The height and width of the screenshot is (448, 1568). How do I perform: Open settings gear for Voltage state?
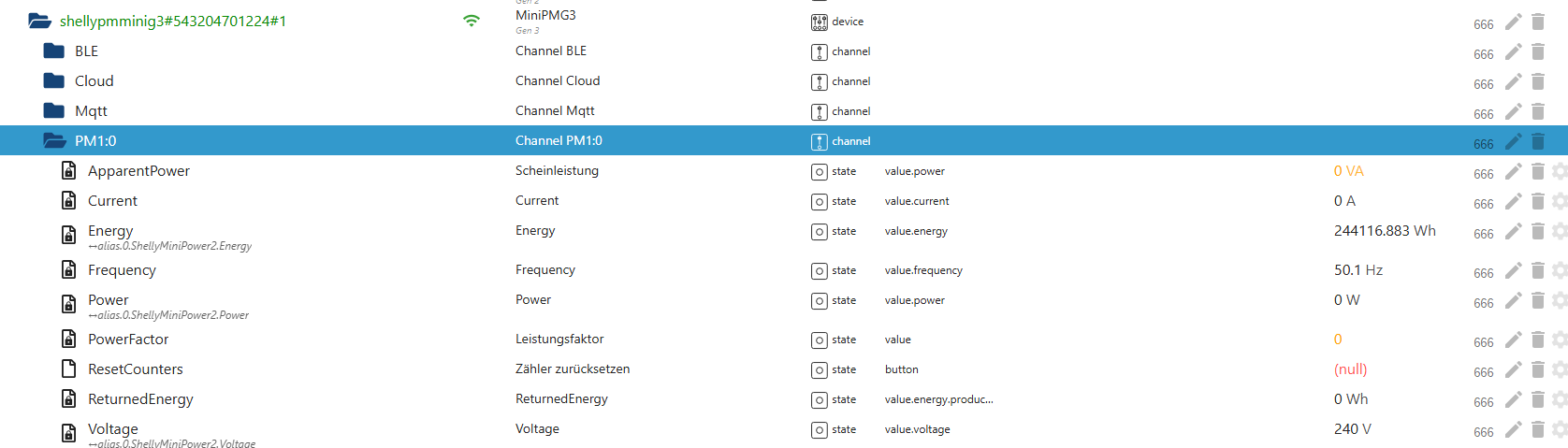click(x=1559, y=429)
